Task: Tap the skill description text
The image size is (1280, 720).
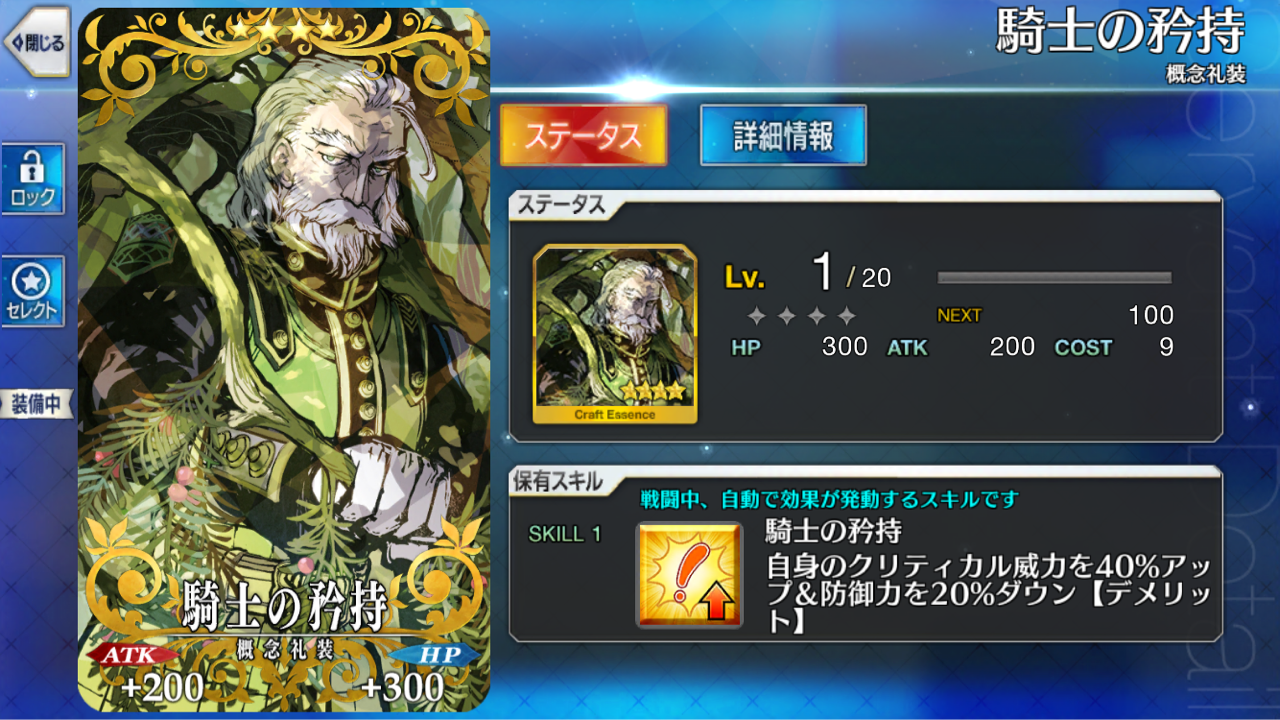Action: click(x=988, y=594)
